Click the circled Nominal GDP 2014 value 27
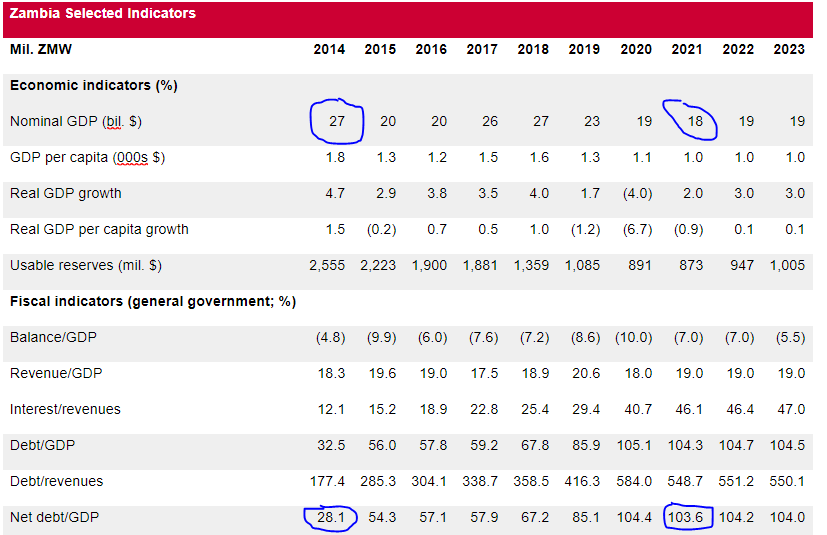The image size is (827, 535). 337,121
